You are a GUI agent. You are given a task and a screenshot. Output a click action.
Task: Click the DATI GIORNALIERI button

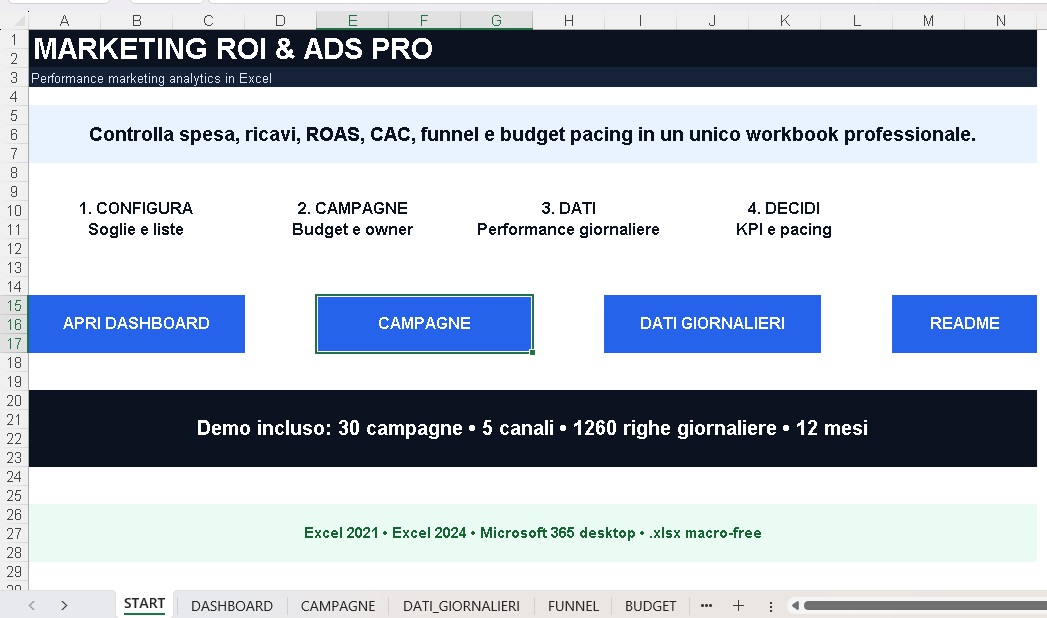(x=712, y=324)
